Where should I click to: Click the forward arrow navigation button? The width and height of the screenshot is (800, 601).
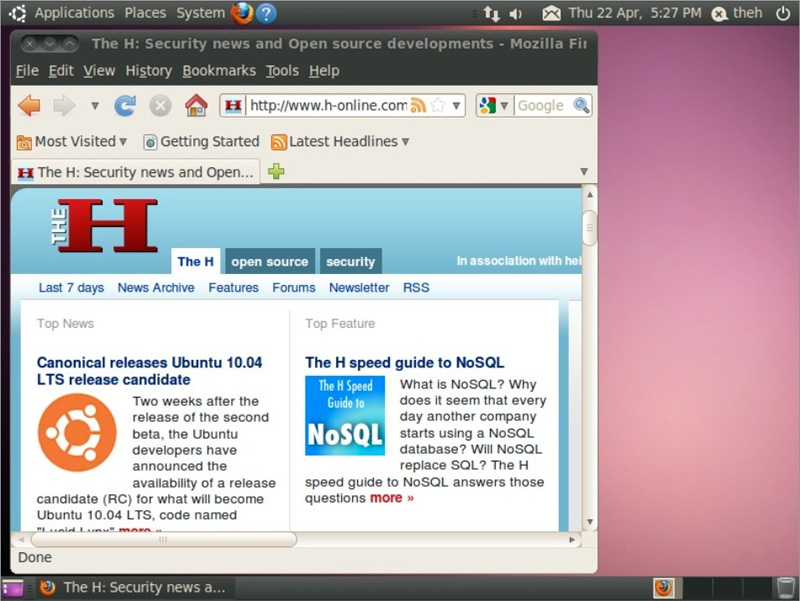(x=64, y=106)
